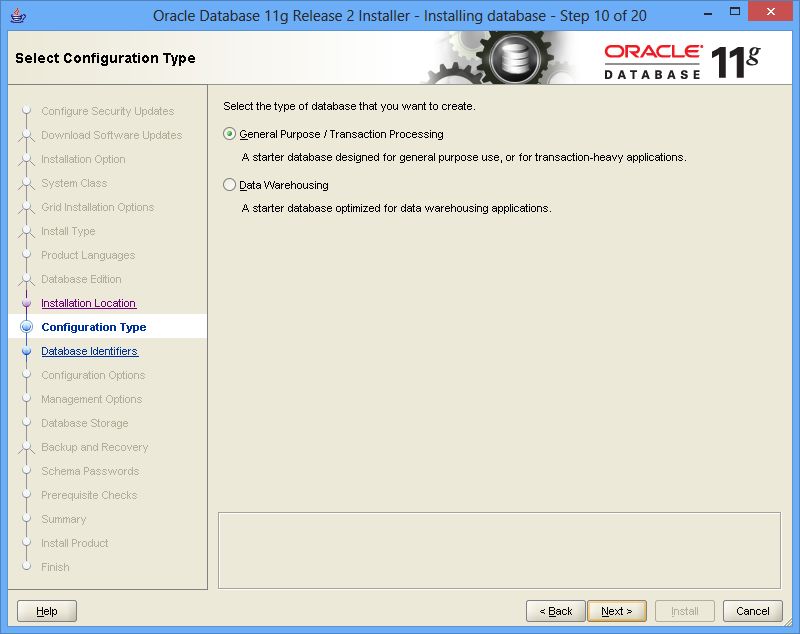Viewport: 800px width, 634px height.
Task: Click the Oracle Database 11g logo
Action: 683,62
